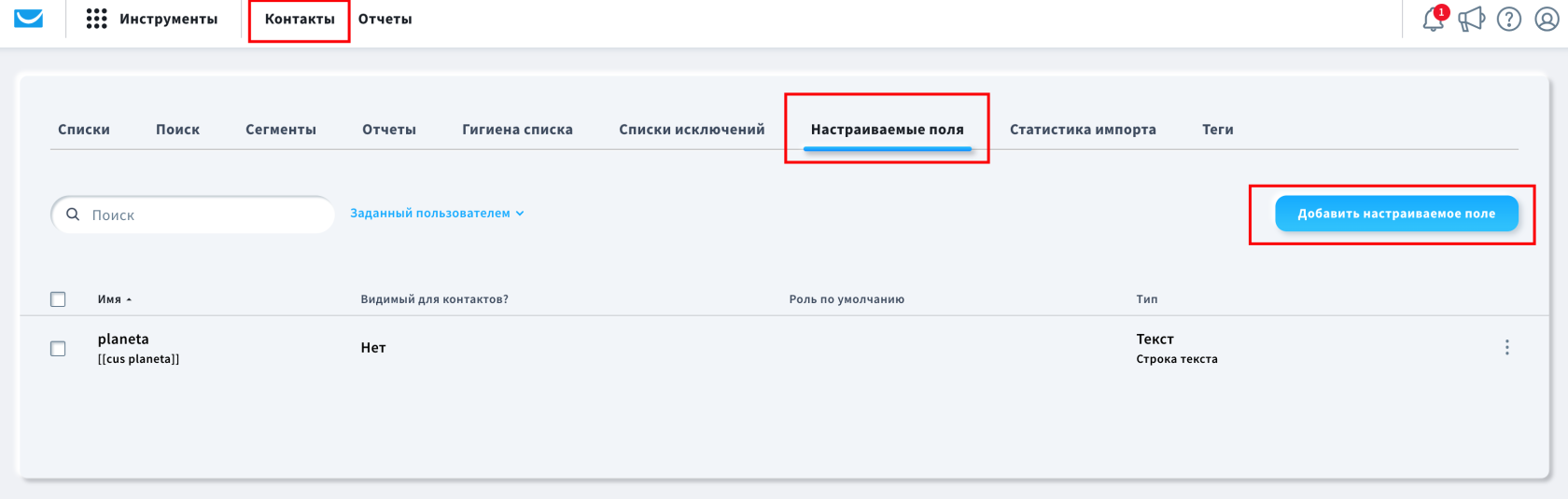Click Добавить настраиваемое поле button

(1396, 214)
